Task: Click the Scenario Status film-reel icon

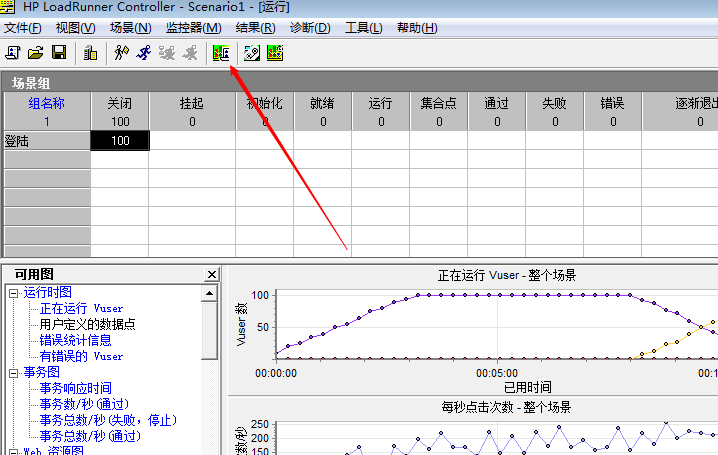Action: pyautogui.click(x=252, y=53)
